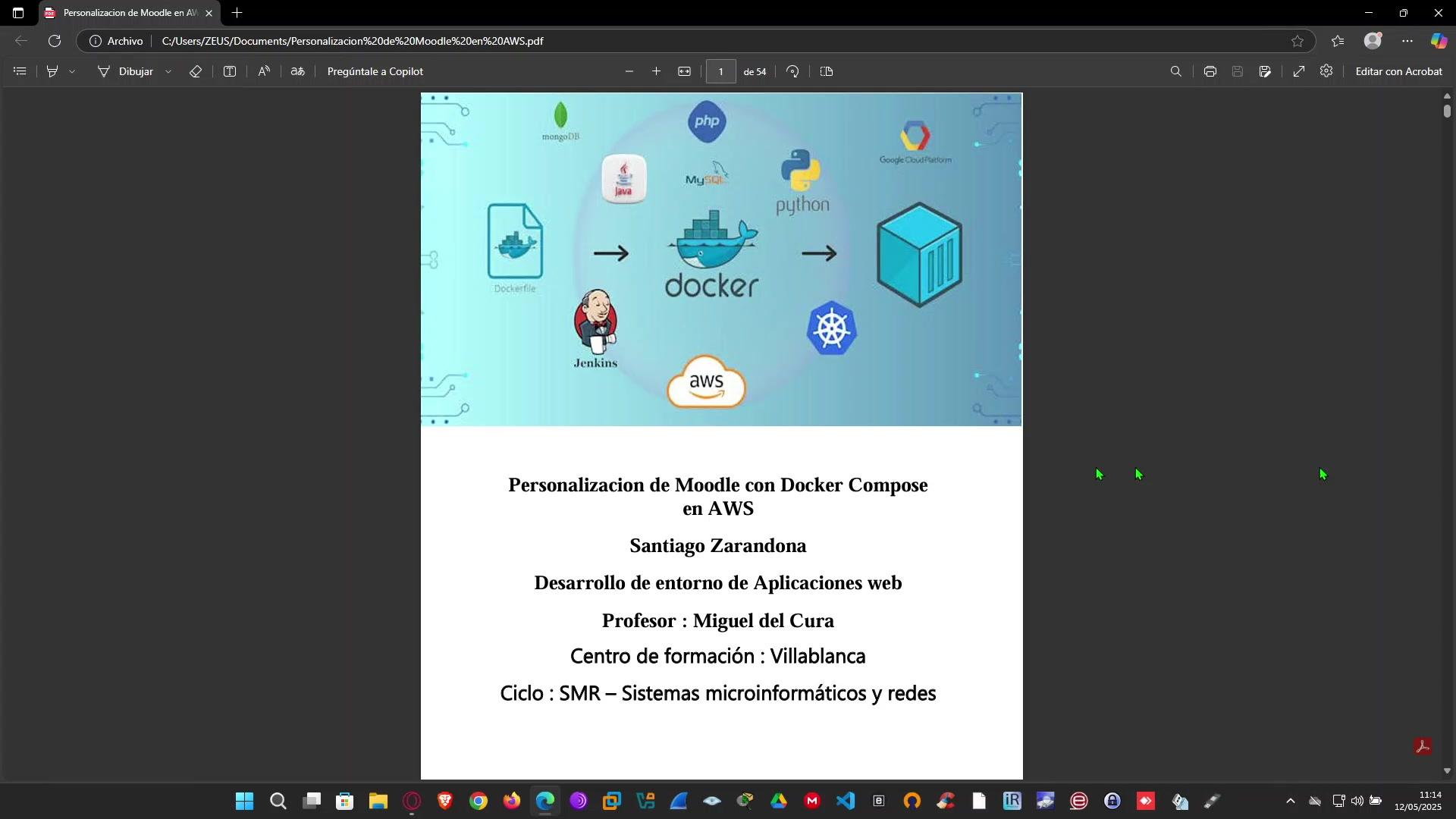Screen dimensions: 1456x819
Task: Expand the Dibujar options arrow
Action: [x=168, y=71]
